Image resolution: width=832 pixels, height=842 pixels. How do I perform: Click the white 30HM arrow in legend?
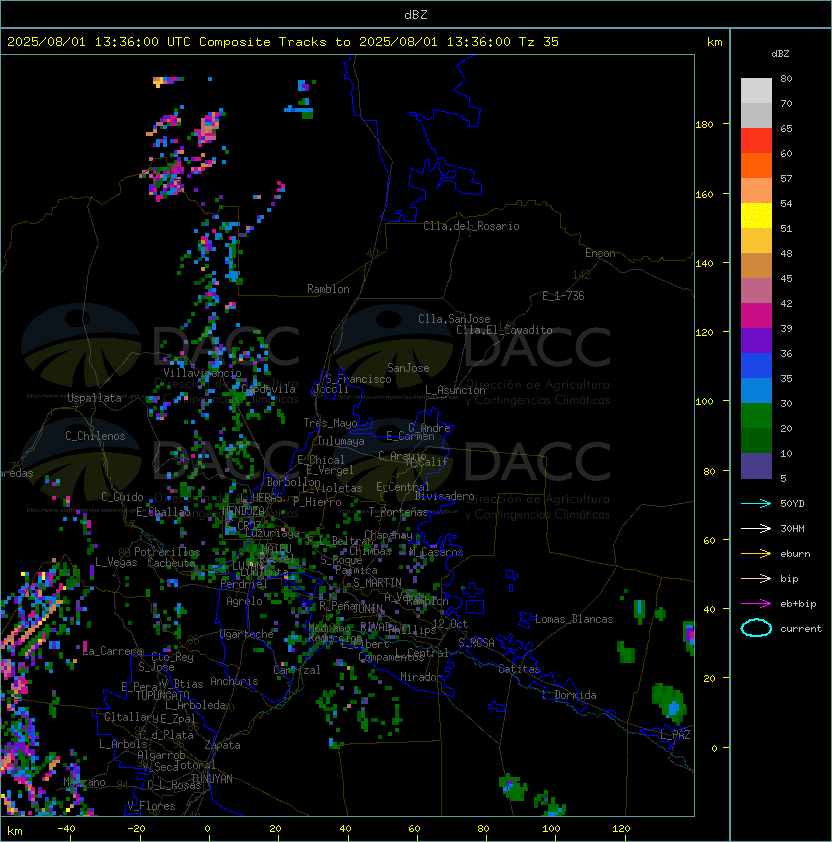click(756, 528)
